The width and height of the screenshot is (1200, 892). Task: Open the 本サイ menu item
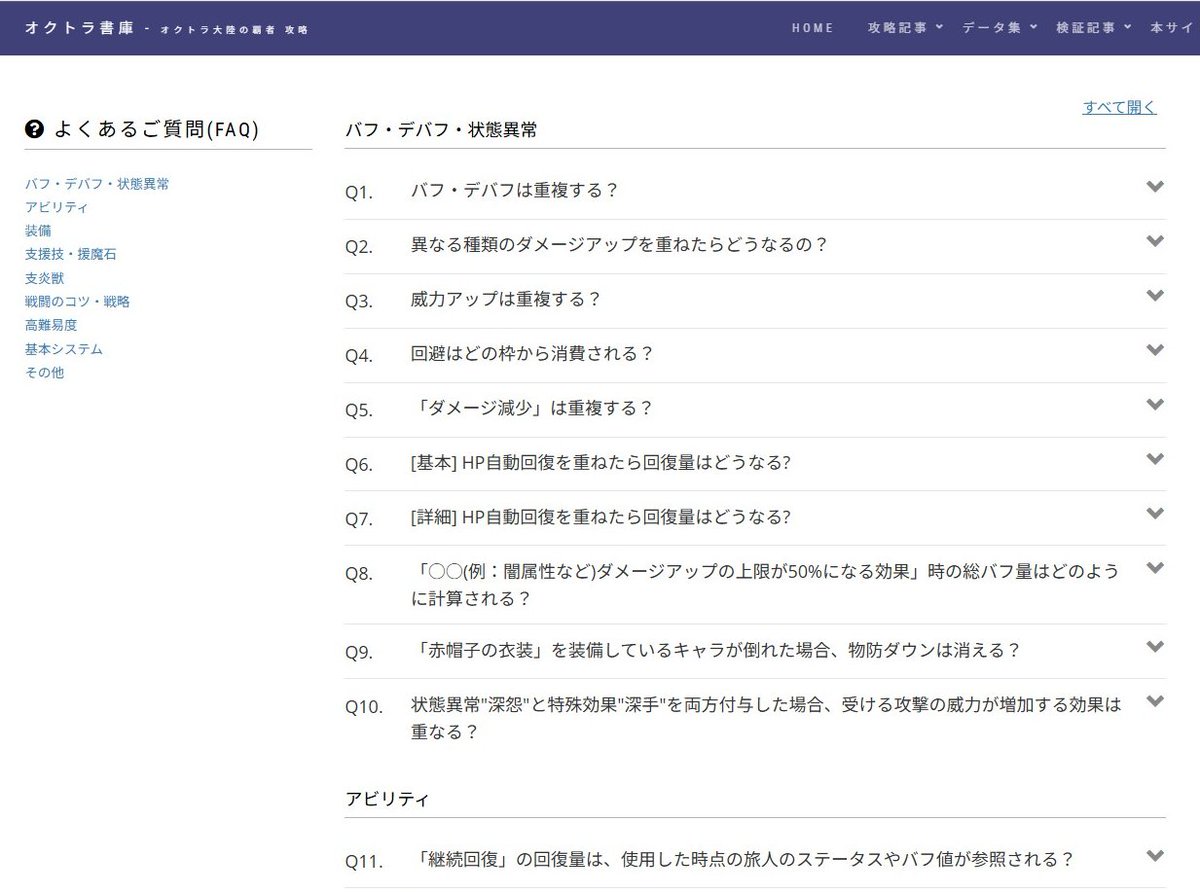point(1174,28)
